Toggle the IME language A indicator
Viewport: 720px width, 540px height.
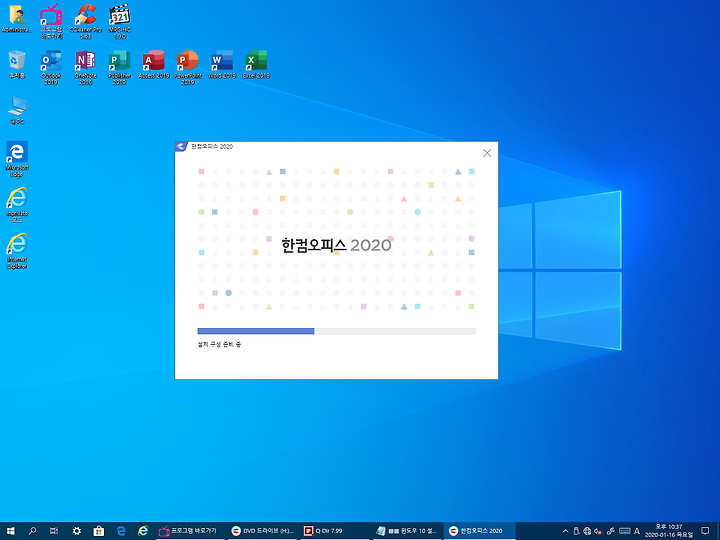(x=637, y=531)
